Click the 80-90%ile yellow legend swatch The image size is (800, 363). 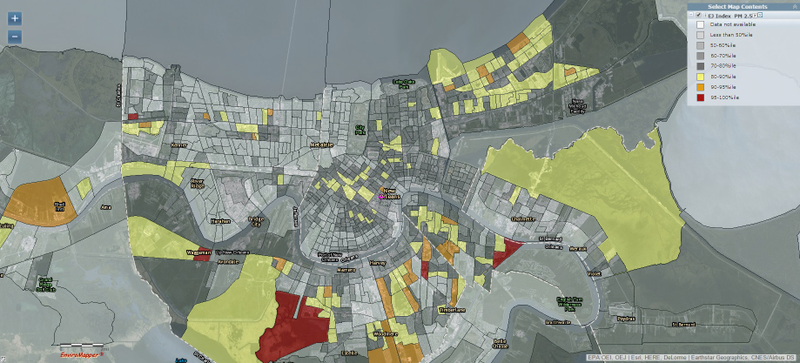coord(701,76)
